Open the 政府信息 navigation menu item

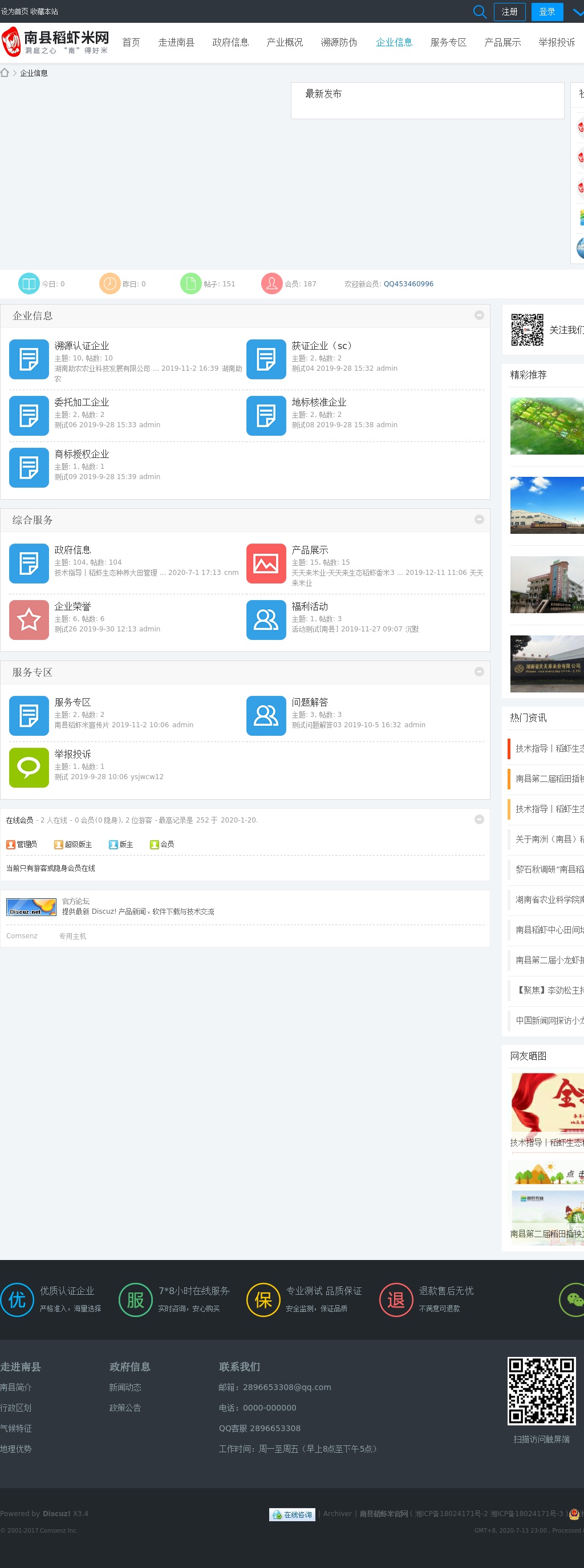click(x=230, y=43)
